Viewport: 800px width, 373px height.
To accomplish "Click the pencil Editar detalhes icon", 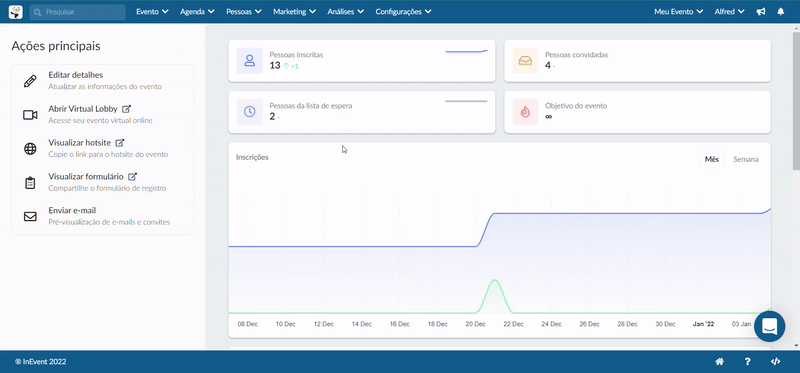I will click(30, 81).
